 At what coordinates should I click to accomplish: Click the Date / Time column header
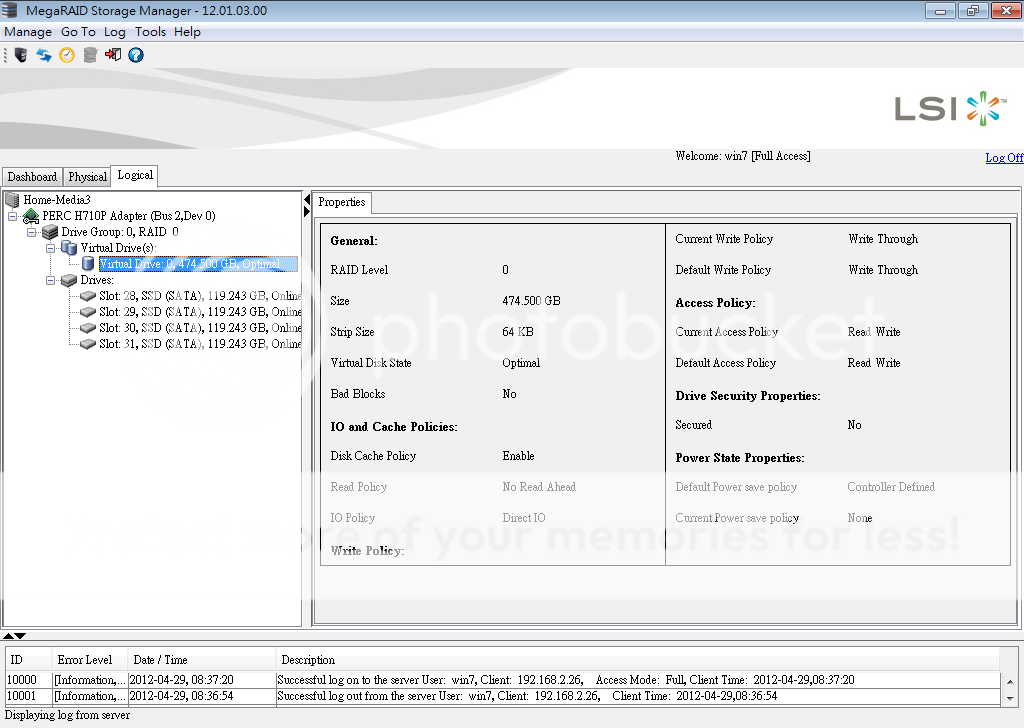pyautogui.click(x=202, y=660)
